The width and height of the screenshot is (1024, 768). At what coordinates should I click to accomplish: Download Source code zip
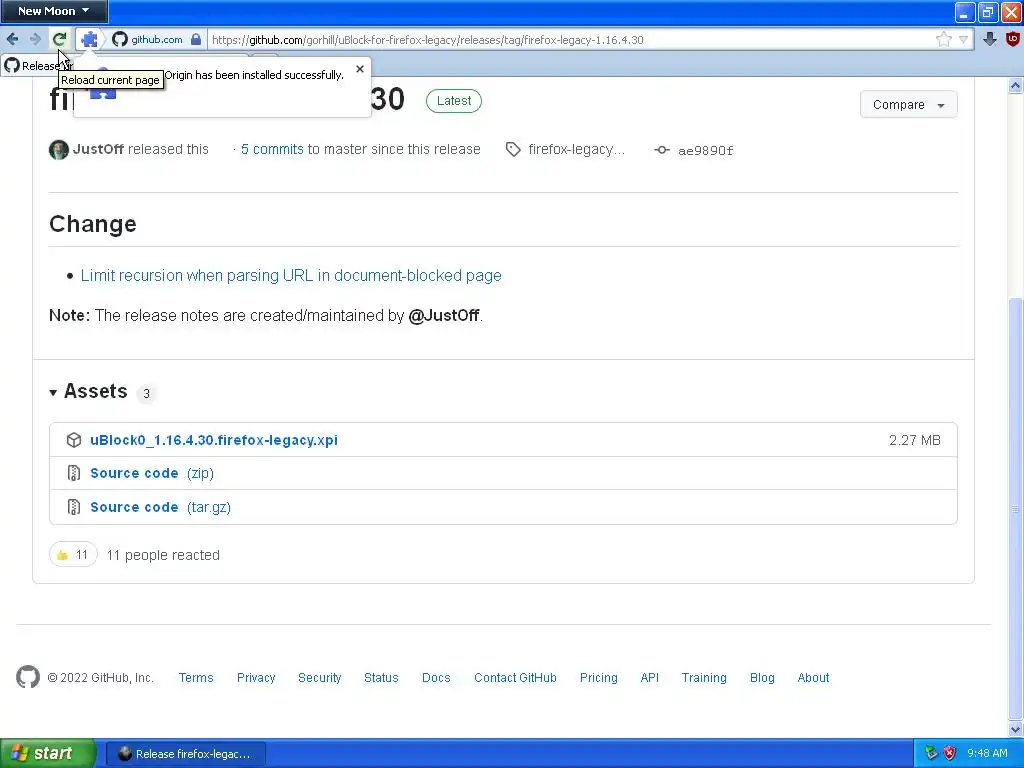[x=152, y=473]
